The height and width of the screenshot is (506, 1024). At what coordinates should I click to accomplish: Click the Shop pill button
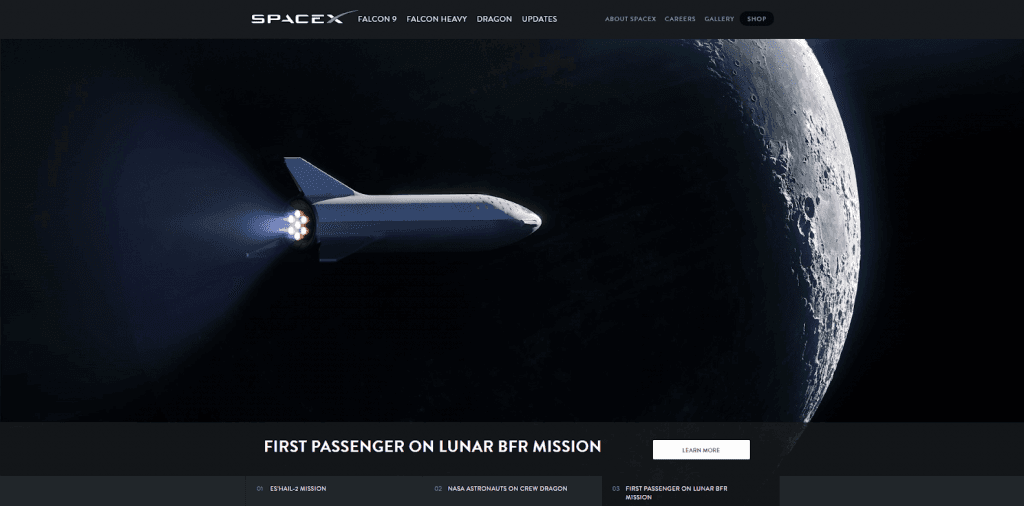point(756,19)
